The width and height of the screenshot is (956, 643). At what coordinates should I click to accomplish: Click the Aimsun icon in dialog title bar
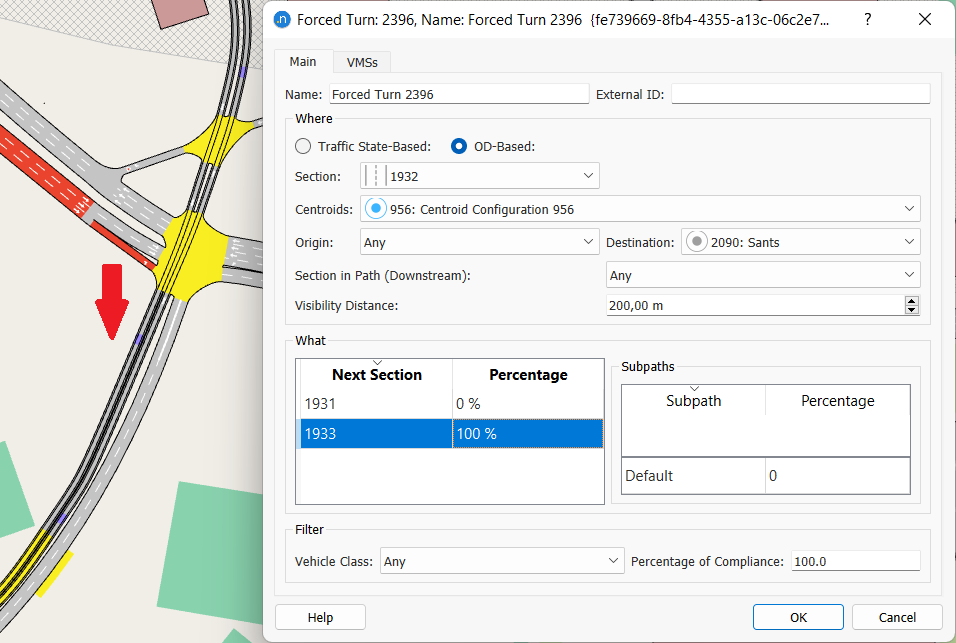pyautogui.click(x=282, y=19)
